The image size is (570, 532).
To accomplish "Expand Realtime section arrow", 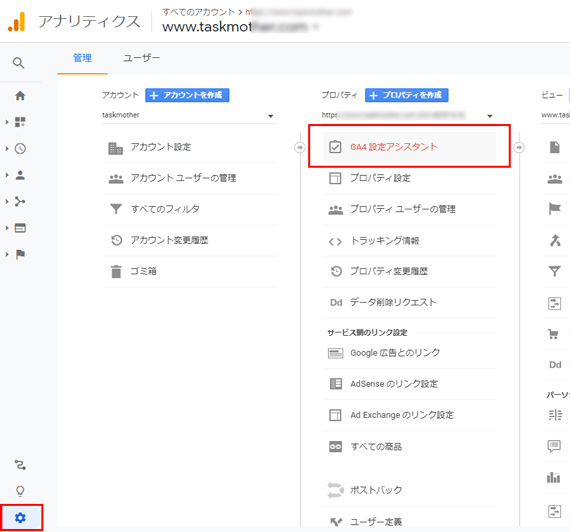I will click(x=7, y=148).
